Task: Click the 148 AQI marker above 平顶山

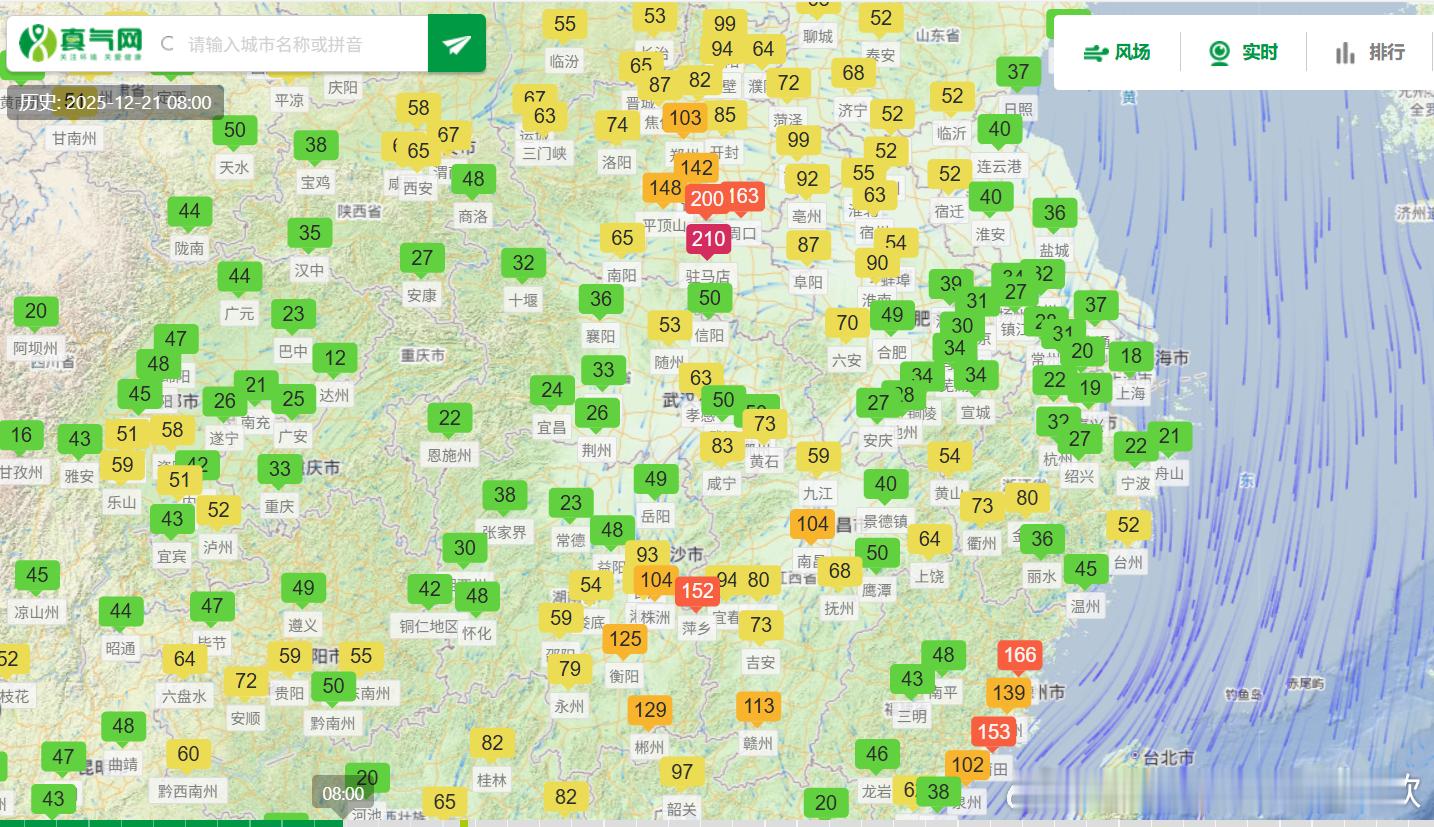Action: tap(665, 188)
